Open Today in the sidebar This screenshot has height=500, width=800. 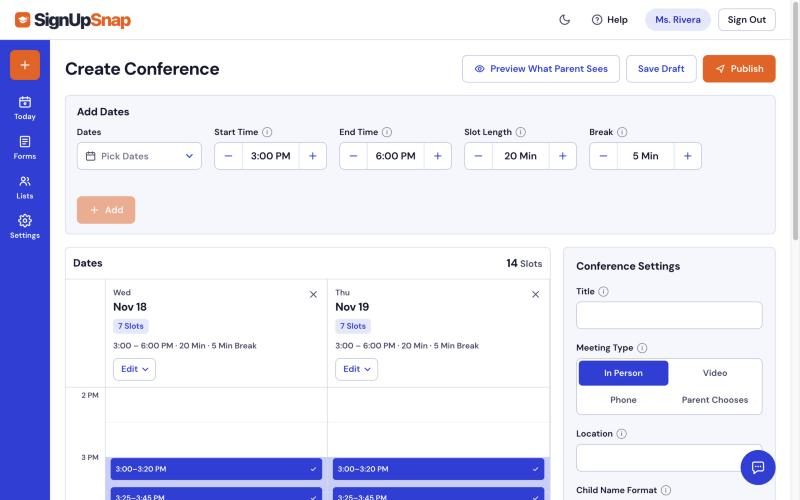click(24, 108)
